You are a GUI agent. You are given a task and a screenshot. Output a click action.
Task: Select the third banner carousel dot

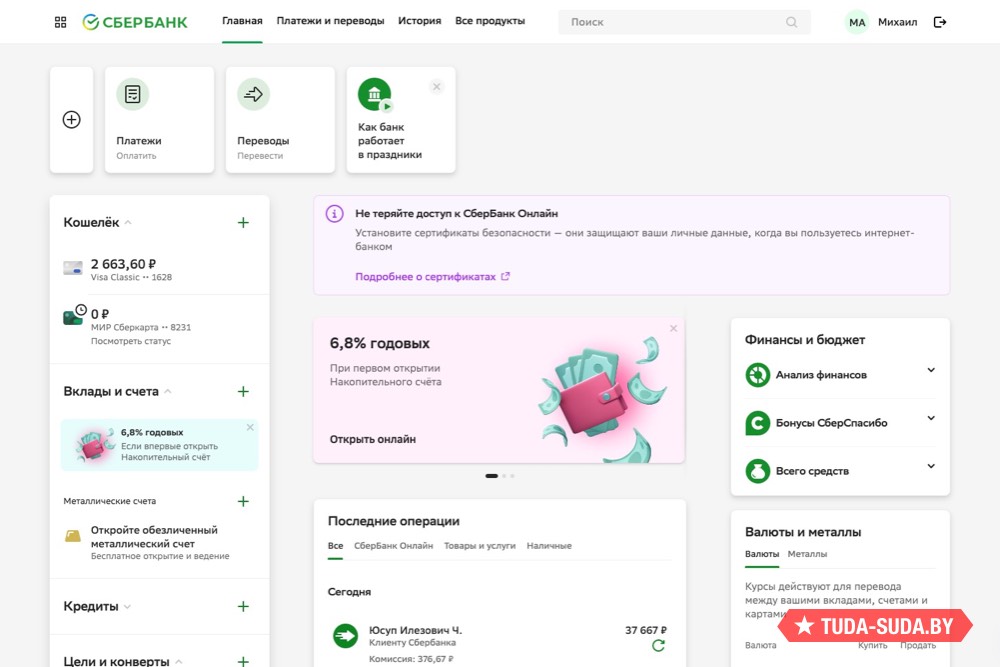point(512,476)
